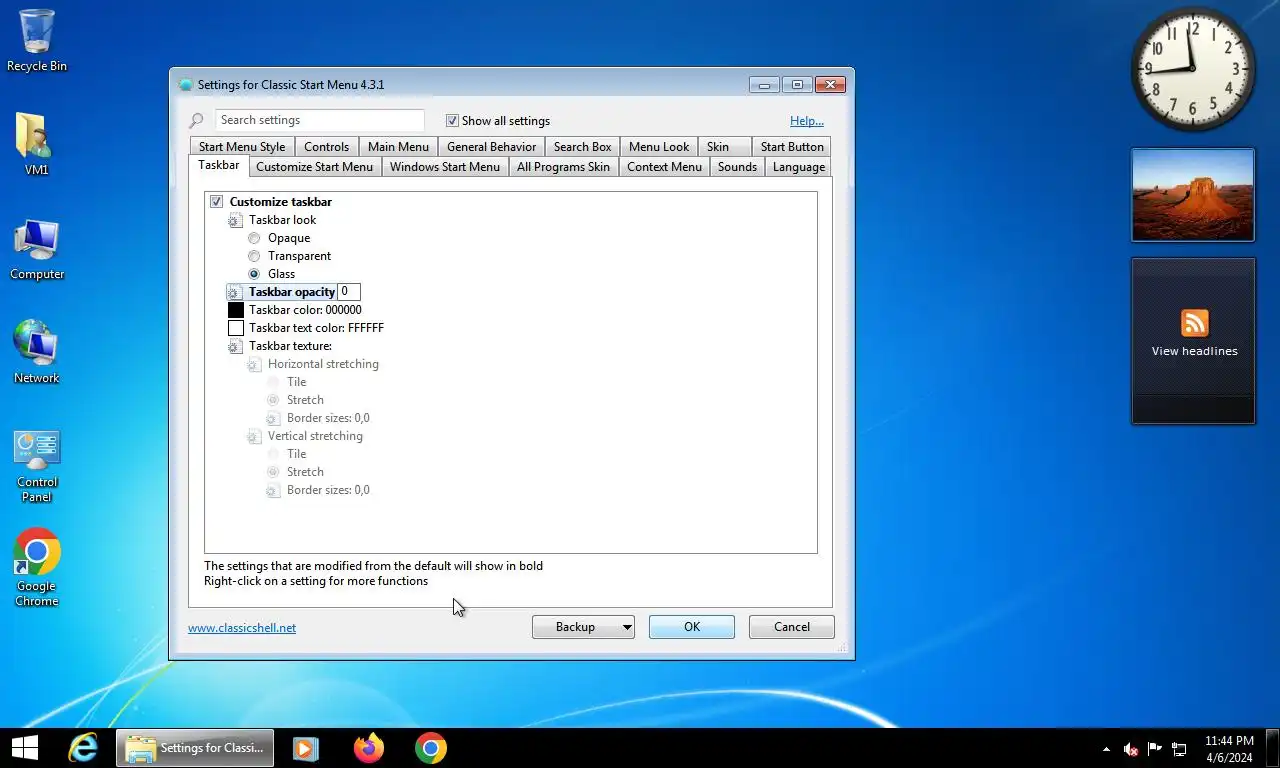The width and height of the screenshot is (1280, 768).
Task: Launch Firefox from the taskbar
Action: click(x=369, y=748)
